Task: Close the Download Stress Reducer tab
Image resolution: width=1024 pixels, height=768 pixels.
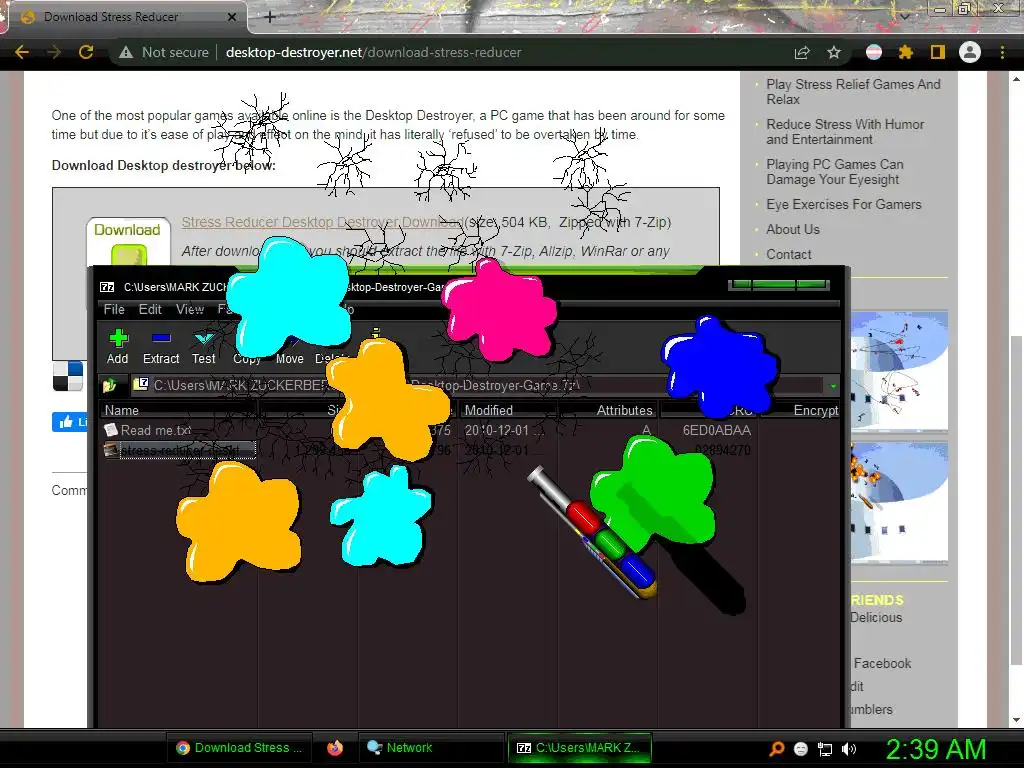Action: pos(231,17)
